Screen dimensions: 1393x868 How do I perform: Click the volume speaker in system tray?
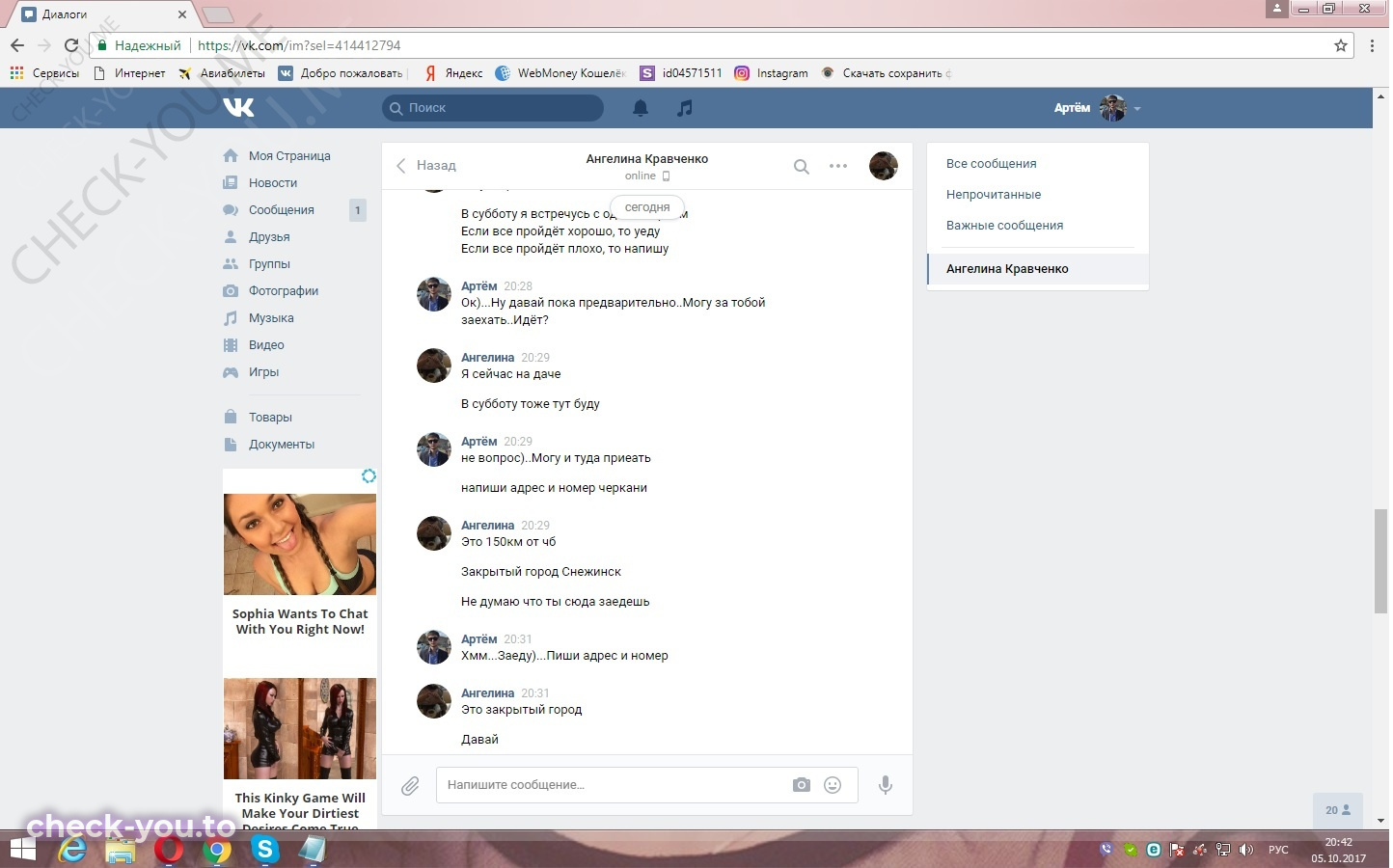1245,850
